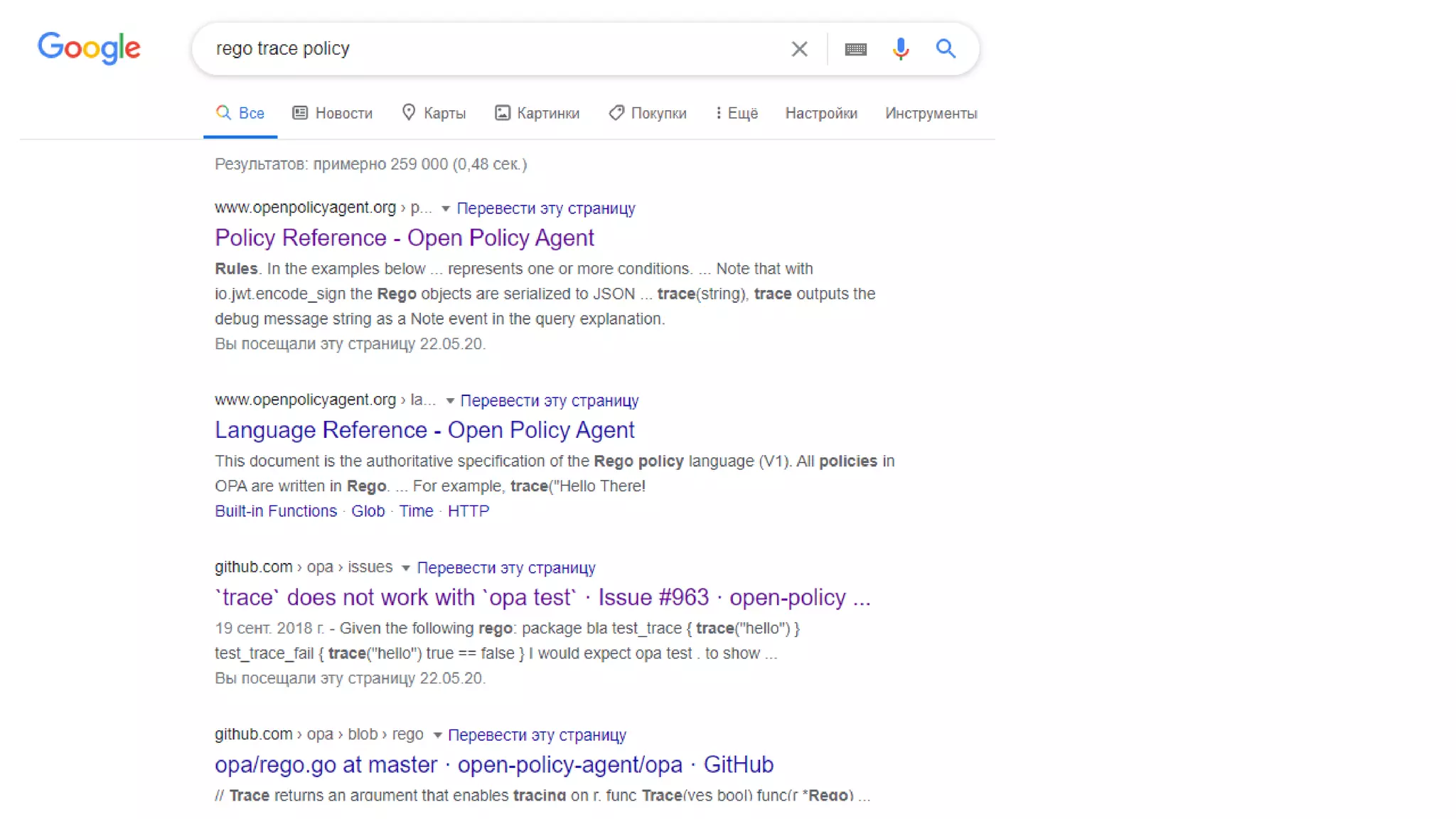Open Policy Reference - Open Policy Agent result
The image size is (1456, 819).
pyautogui.click(x=404, y=237)
